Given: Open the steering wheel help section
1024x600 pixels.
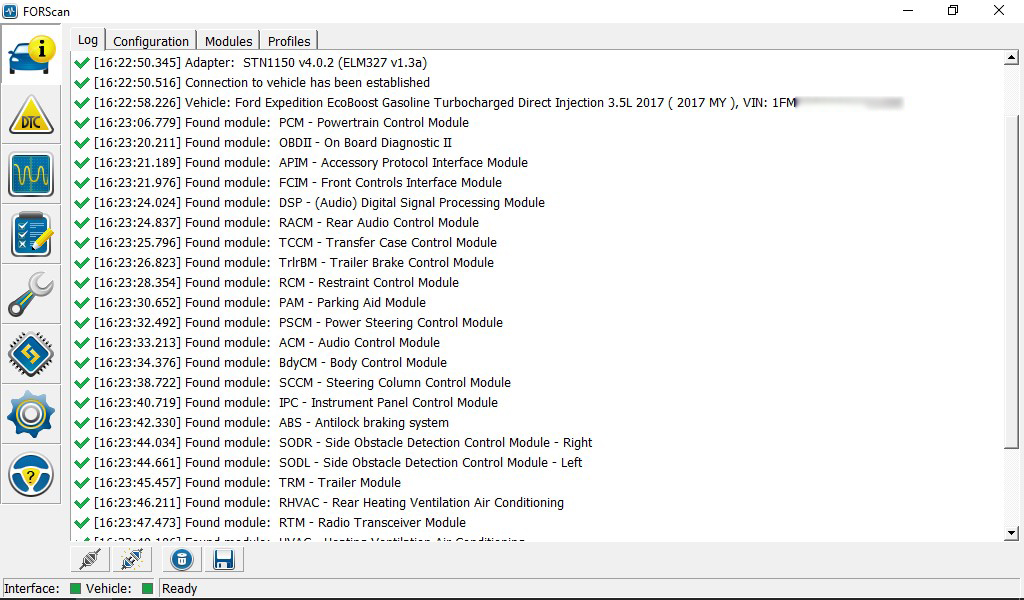Looking at the screenshot, I should [x=31, y=475].
